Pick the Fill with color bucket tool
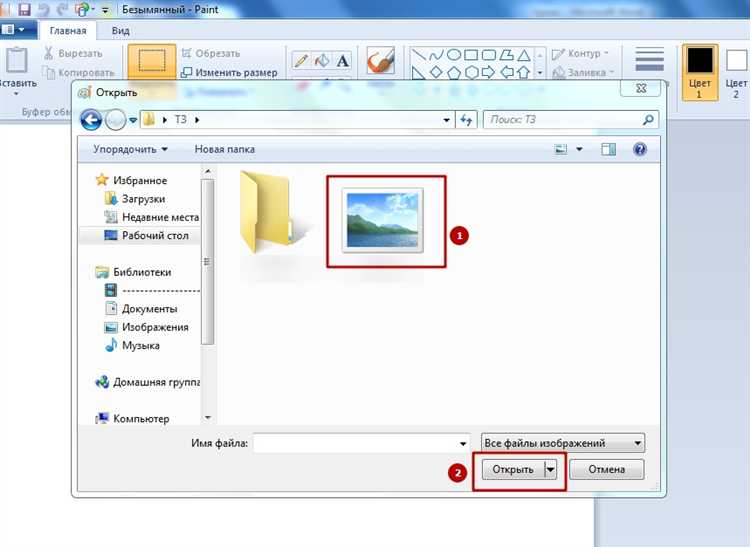This screenshot has width=750, height=547. pyautogui.click(x=322, y=61)
